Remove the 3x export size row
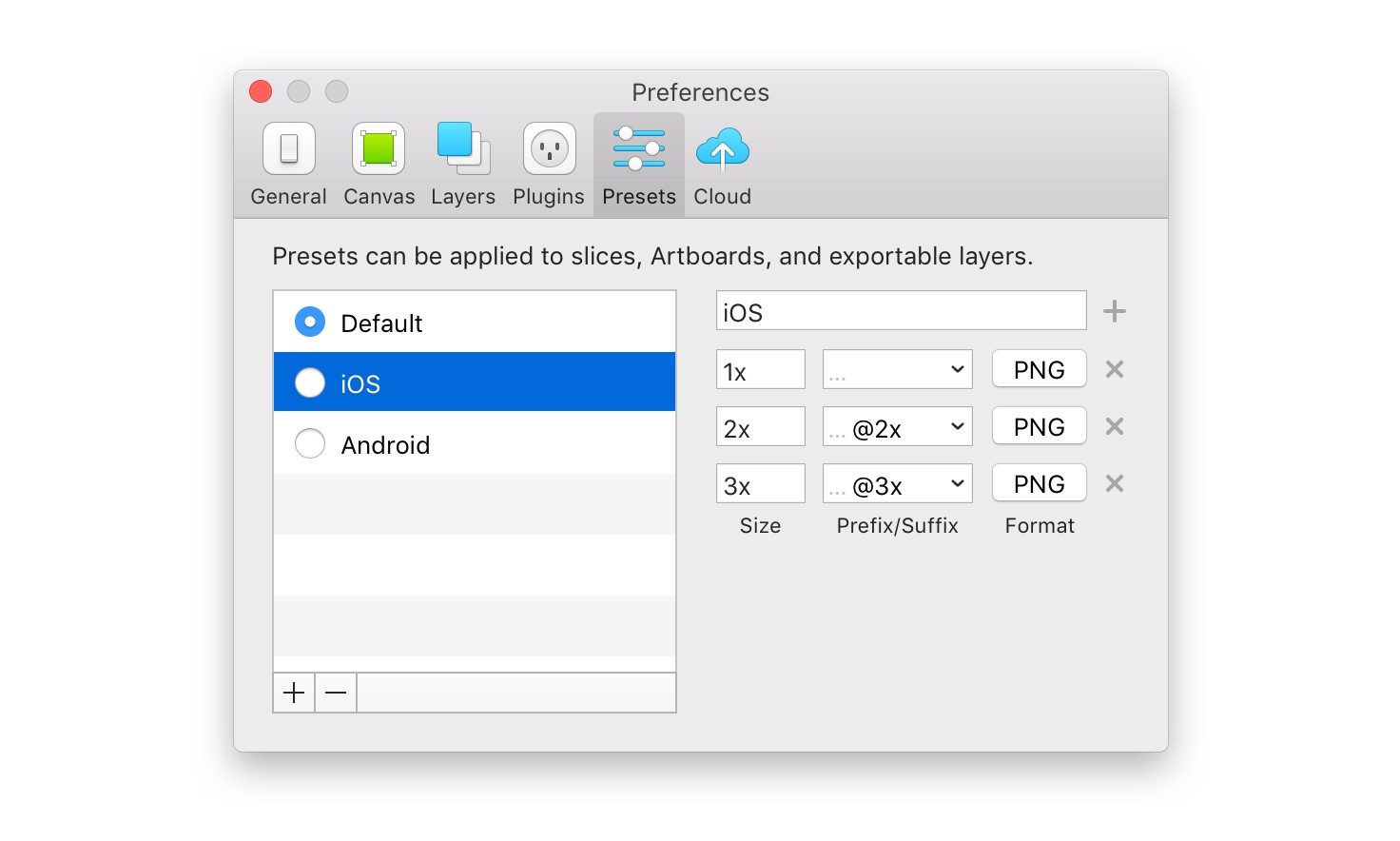The width and height of the screenshot is (1400, 841). 1115,483
